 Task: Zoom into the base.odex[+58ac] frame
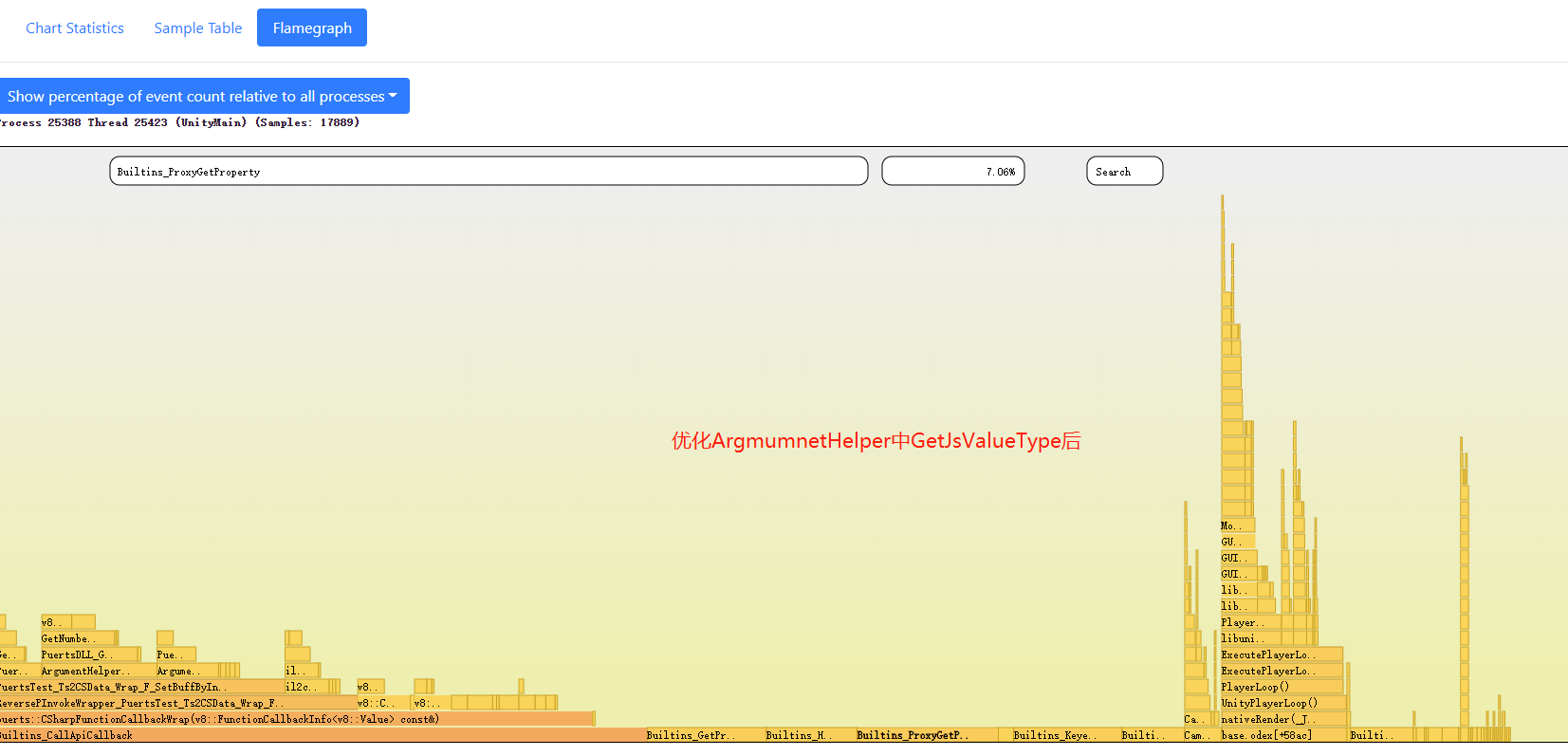[1283, 735]
